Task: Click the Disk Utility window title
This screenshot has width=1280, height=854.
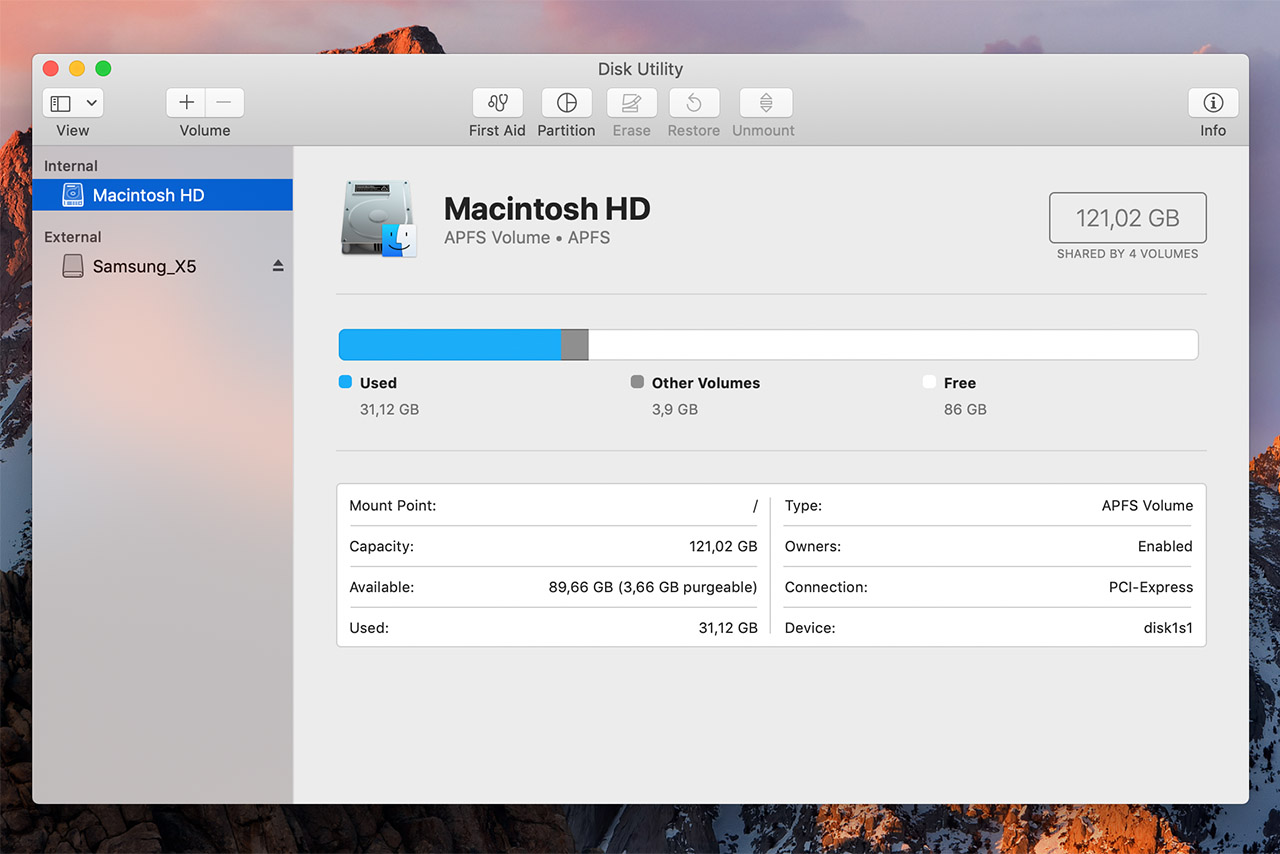Action: click(x=640, y=69)
